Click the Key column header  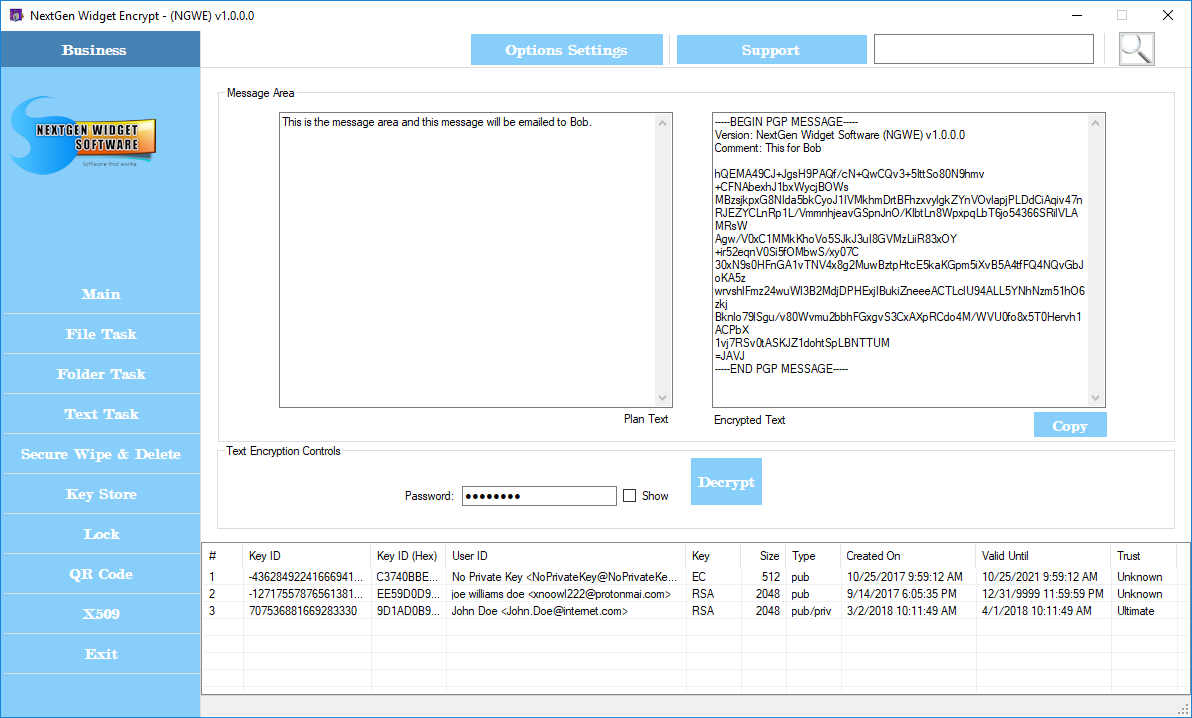tap(713, 556)
